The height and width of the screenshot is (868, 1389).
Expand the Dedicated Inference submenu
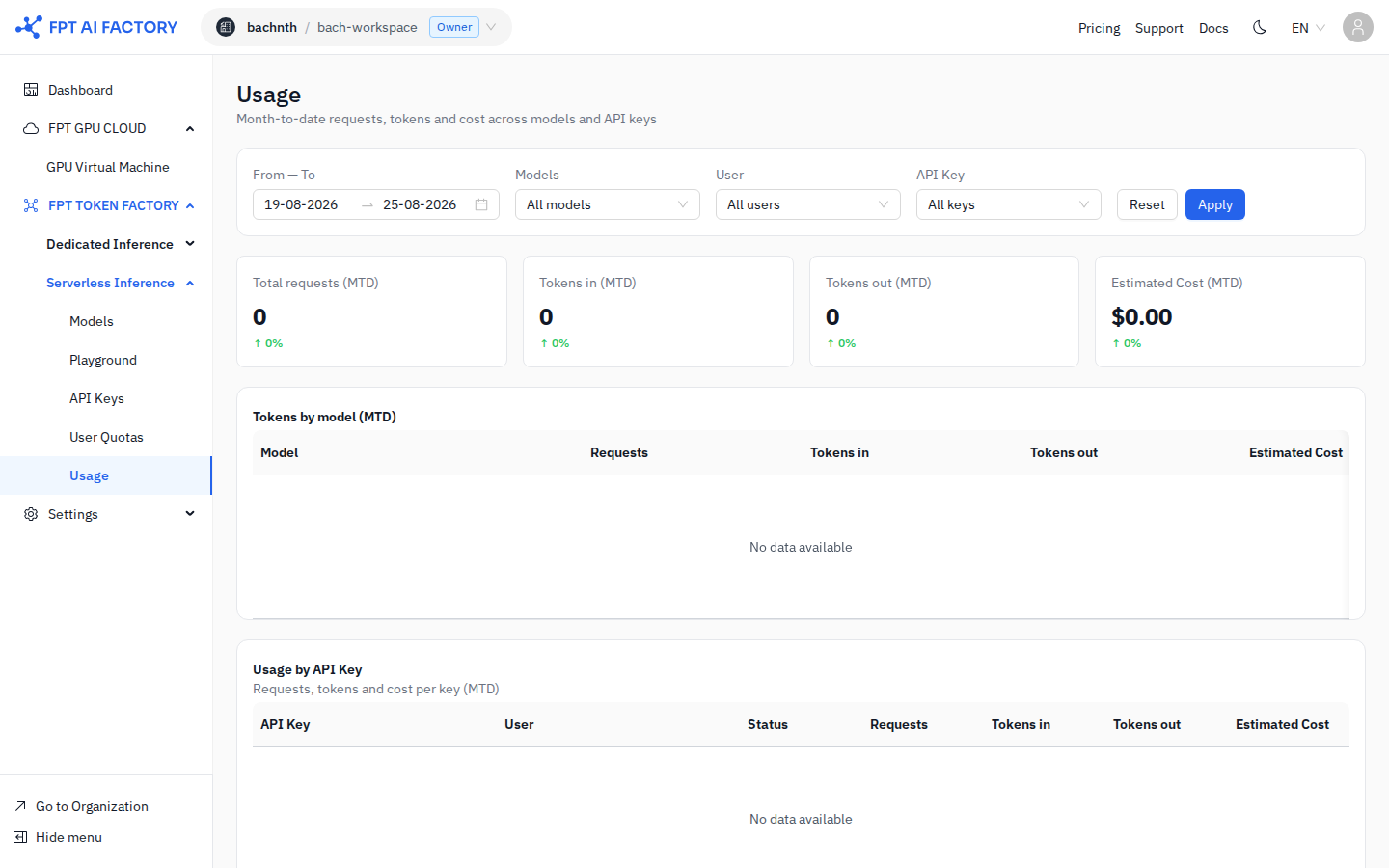pos(190,244)
